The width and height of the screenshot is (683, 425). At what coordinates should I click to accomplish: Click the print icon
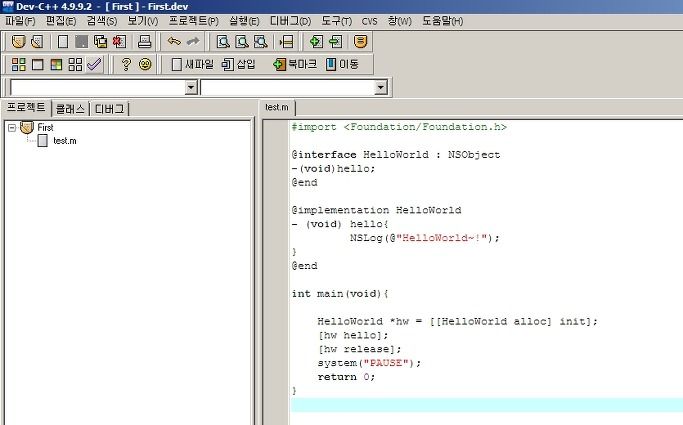point(144,41)
